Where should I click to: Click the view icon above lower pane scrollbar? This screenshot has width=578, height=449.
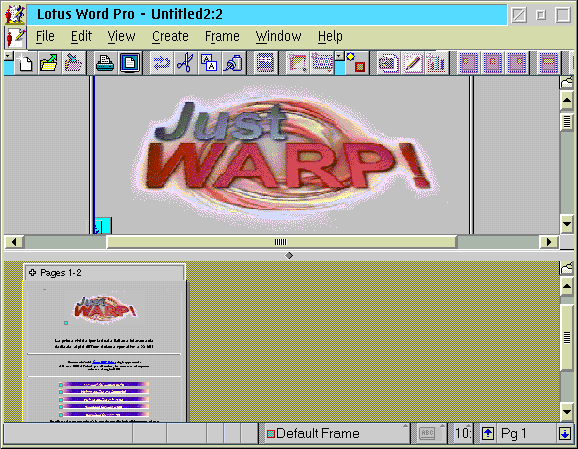(567, 268)
